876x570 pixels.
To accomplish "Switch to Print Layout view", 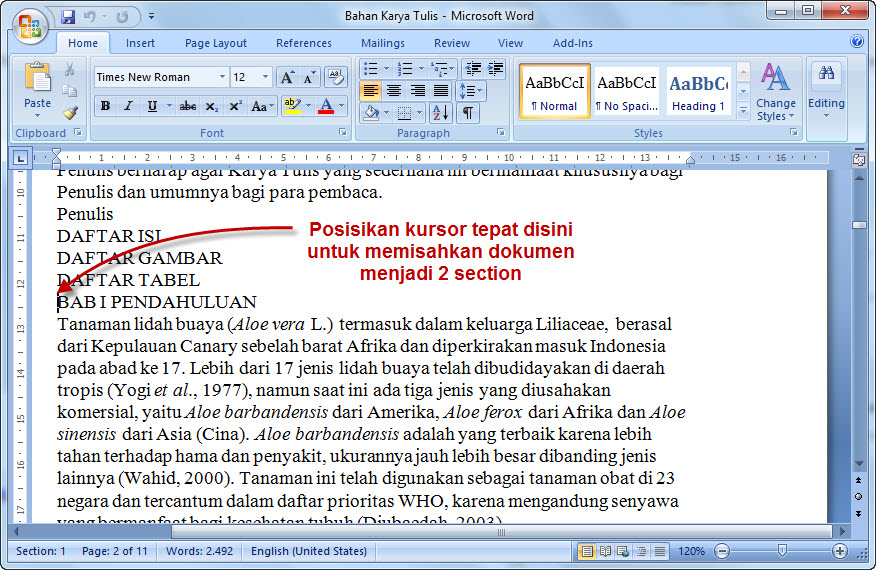I will point(587,552).
